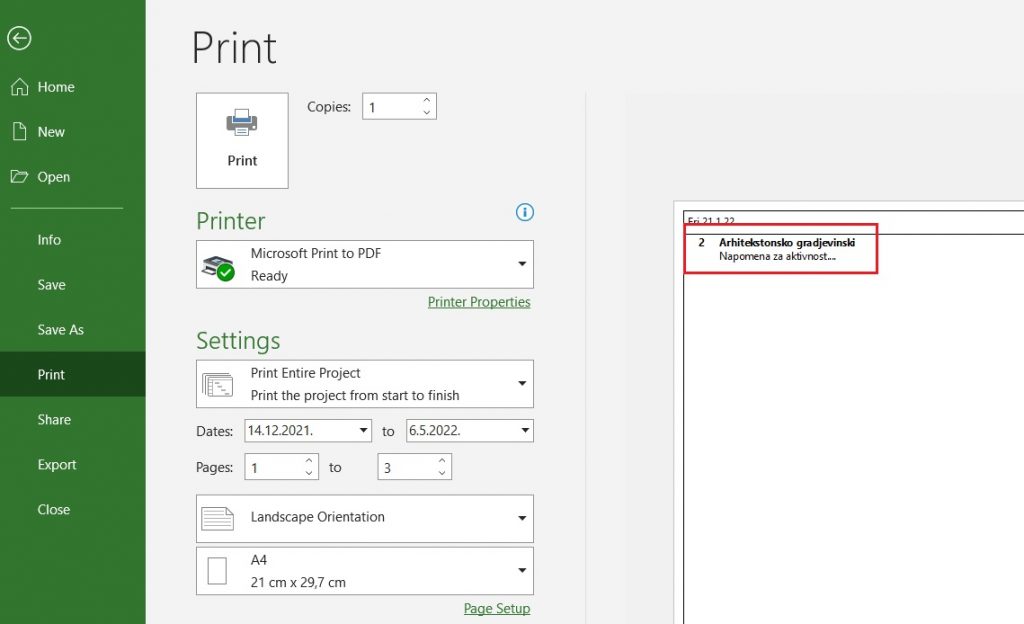The width and height of the screenshot is (1024, 624).
Task: Expand the A4 paper size dropdown
Action: pyautogui.click(x=522, y=571)
